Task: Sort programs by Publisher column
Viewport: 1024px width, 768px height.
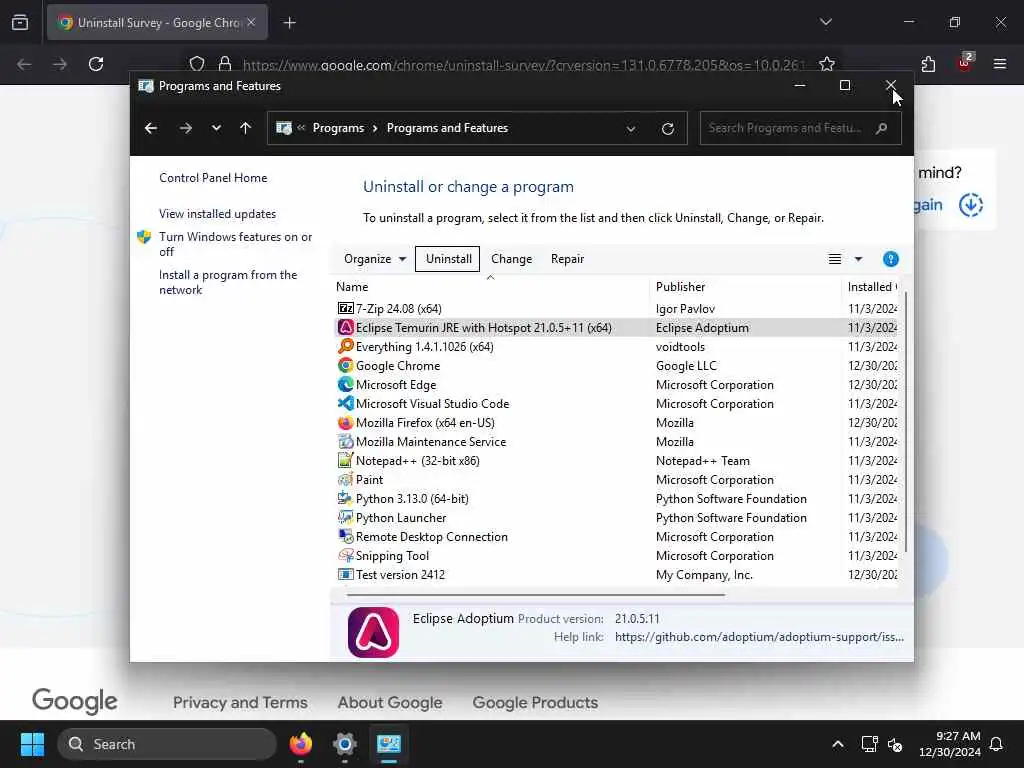Action: click(x=745, y=287)
